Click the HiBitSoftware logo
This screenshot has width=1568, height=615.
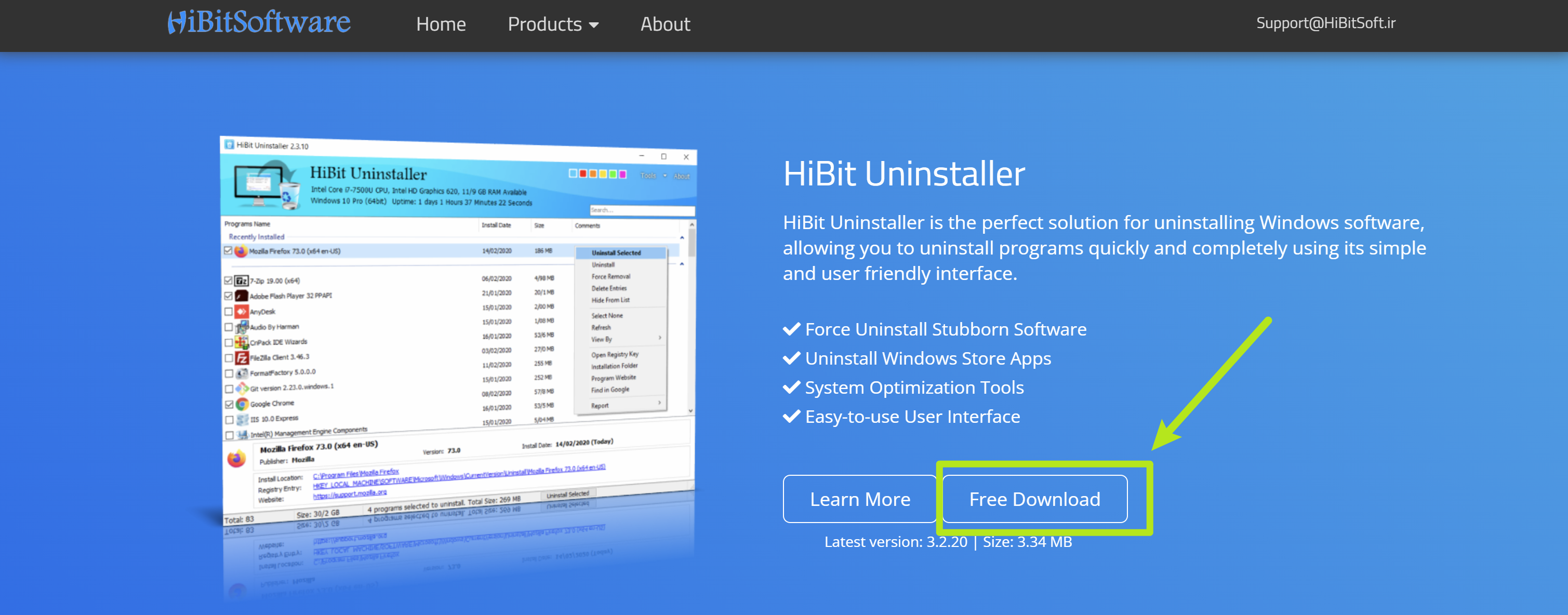(x=259, y=22)
